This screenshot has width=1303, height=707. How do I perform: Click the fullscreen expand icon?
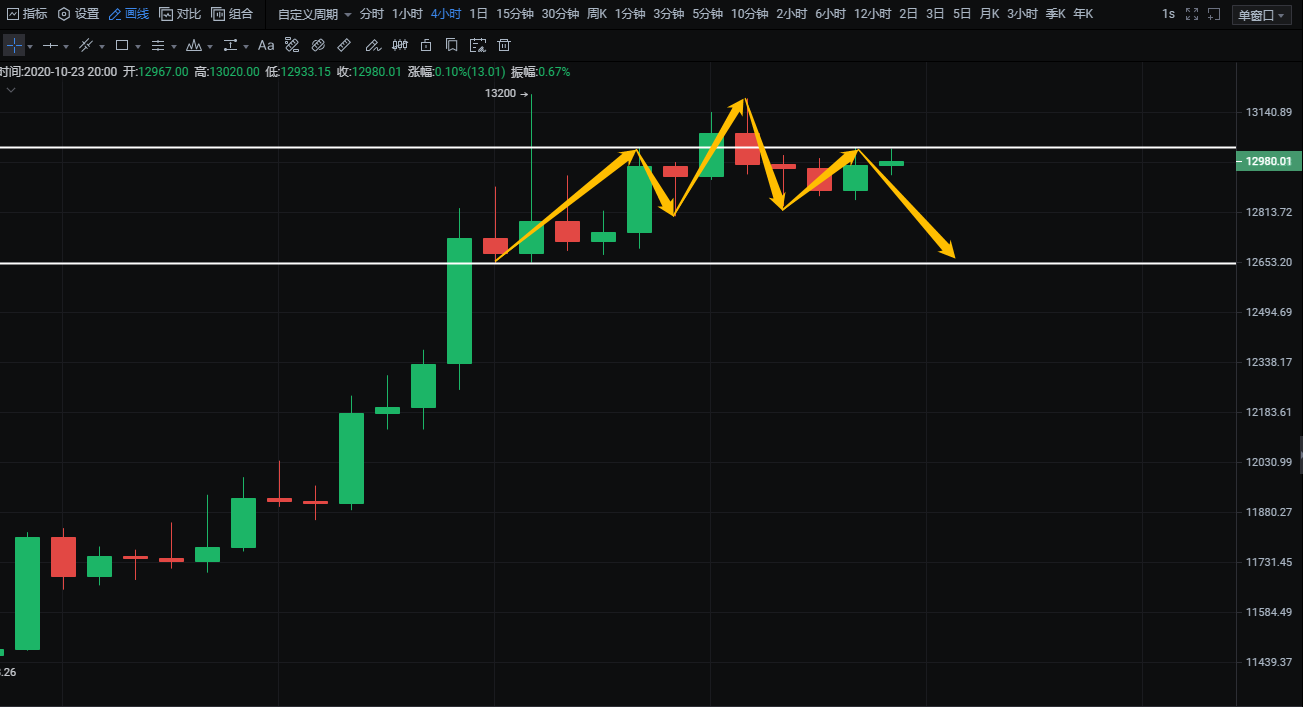tap(1191, 14)
